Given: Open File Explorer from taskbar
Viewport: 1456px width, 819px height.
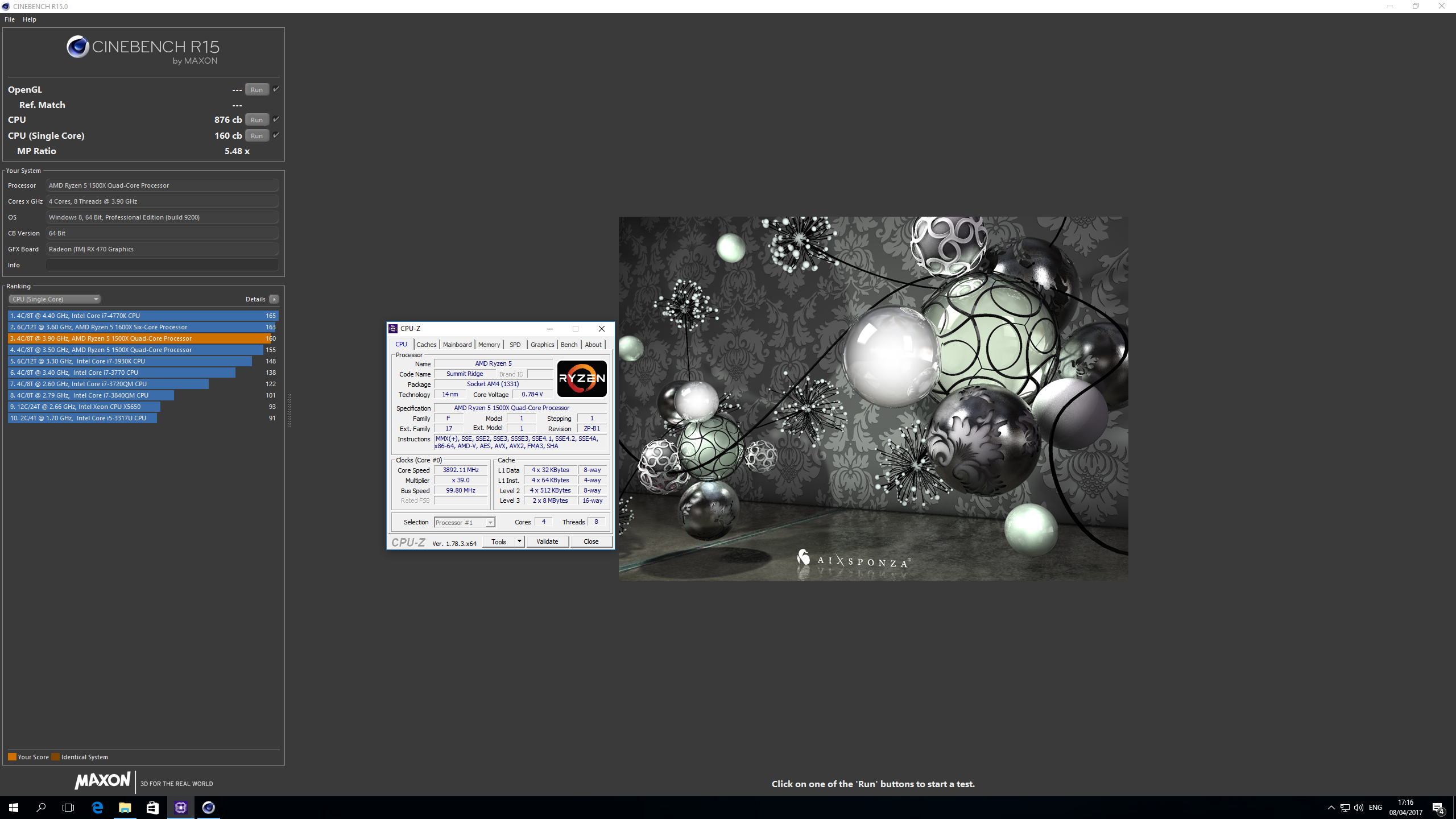Looking at the screenshot, I should click(x=125, y=807).
